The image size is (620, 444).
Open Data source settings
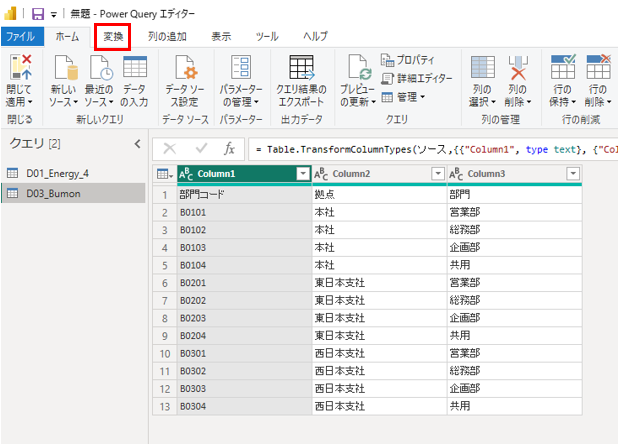(185, 67)
